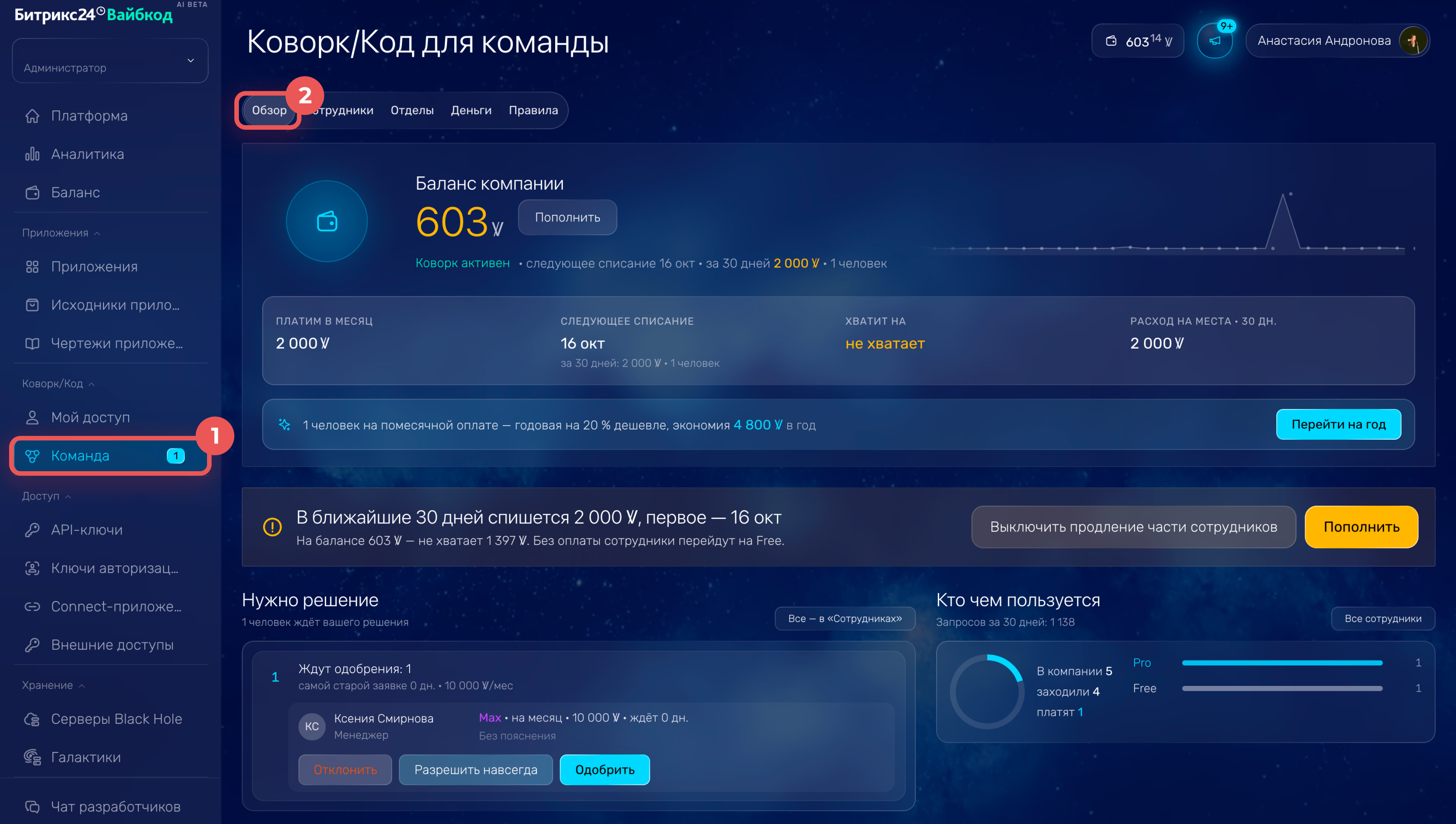Open the Платформа home icon
The width and height of the screenshot is (1456, 824).
[32, 116]
